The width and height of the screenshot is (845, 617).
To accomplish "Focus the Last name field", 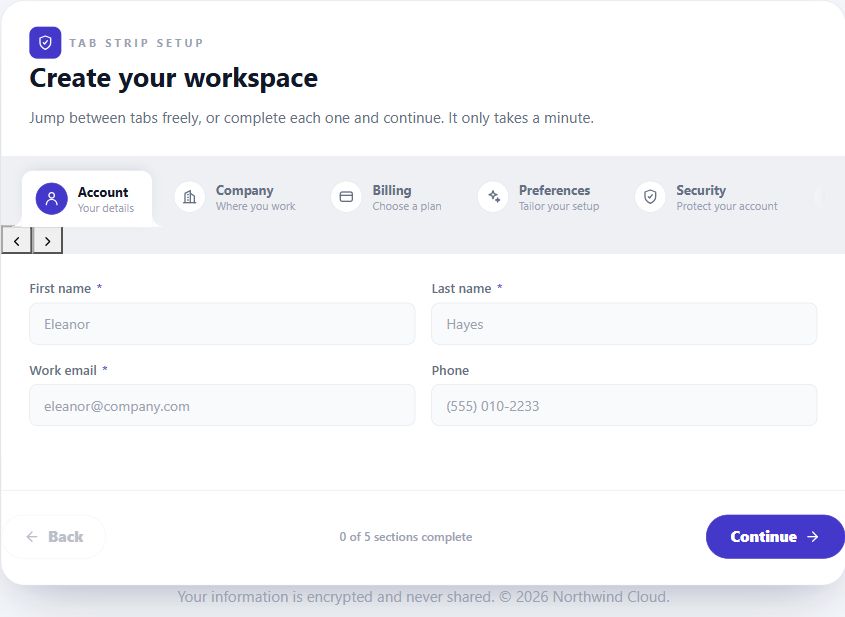I will tap(624, 324).
